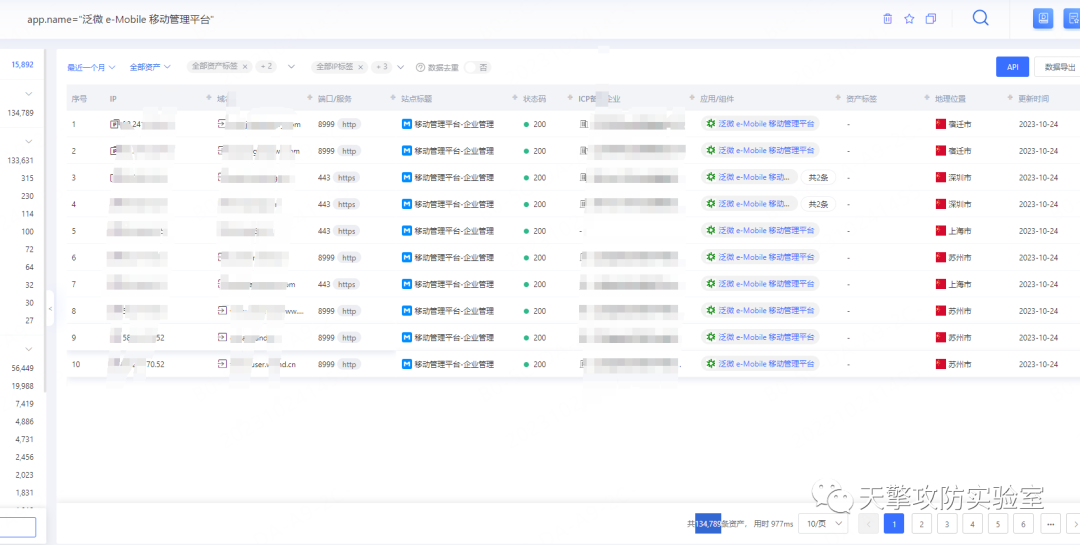Expand the IP tag selector chevron after +3
Image resolution: width=1080 pixels, height=545 pixels.
(400, 67)
